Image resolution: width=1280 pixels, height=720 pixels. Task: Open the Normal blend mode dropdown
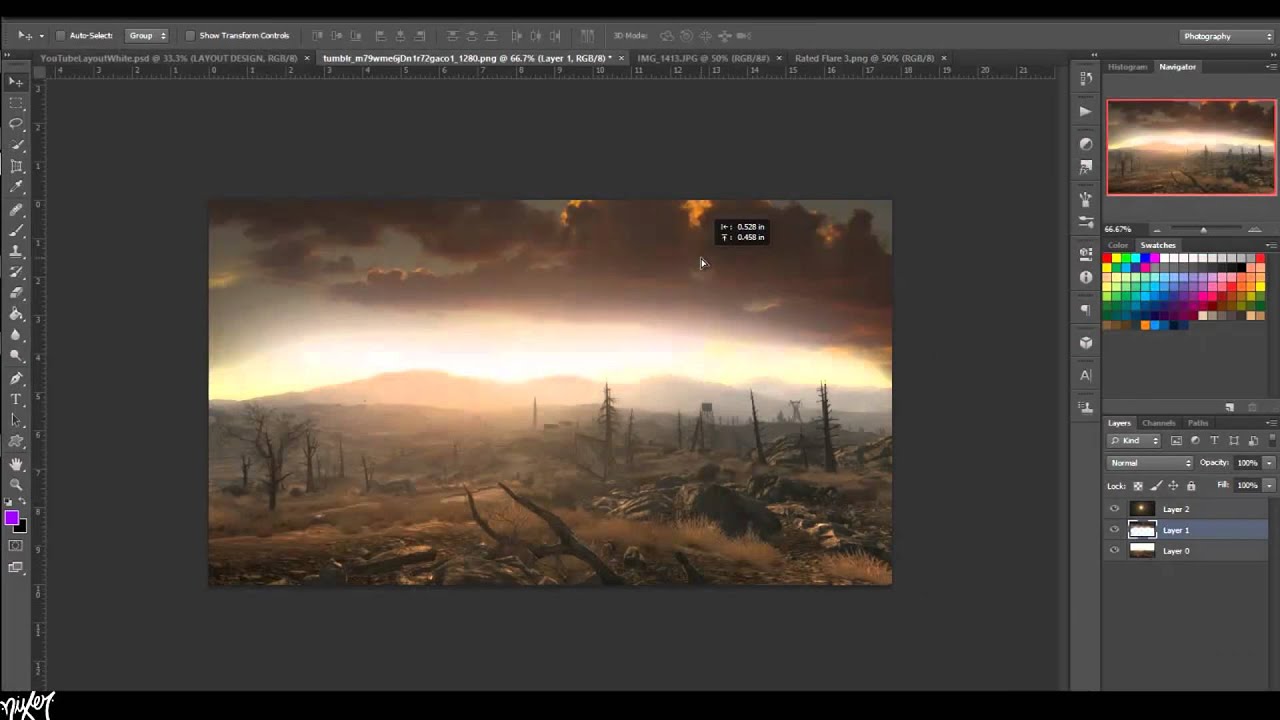coord(1150,463)
